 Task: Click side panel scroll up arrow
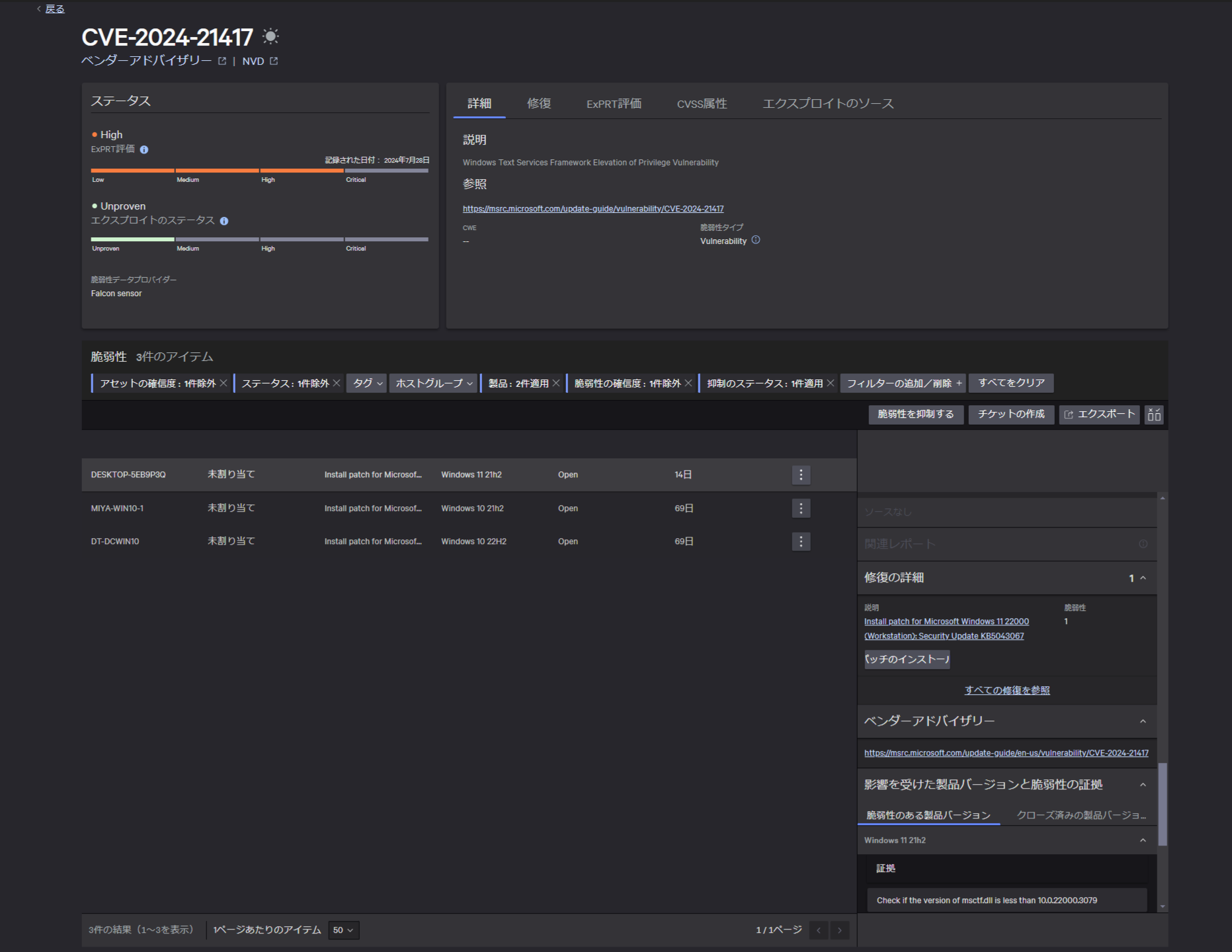point(1163,498)
